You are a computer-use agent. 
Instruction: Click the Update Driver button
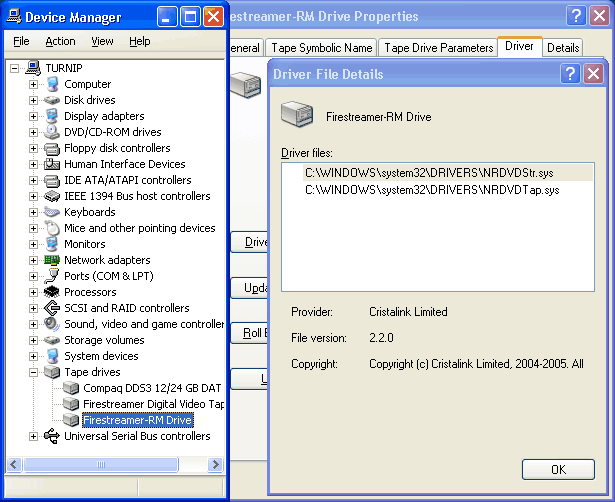coord(249,288)
